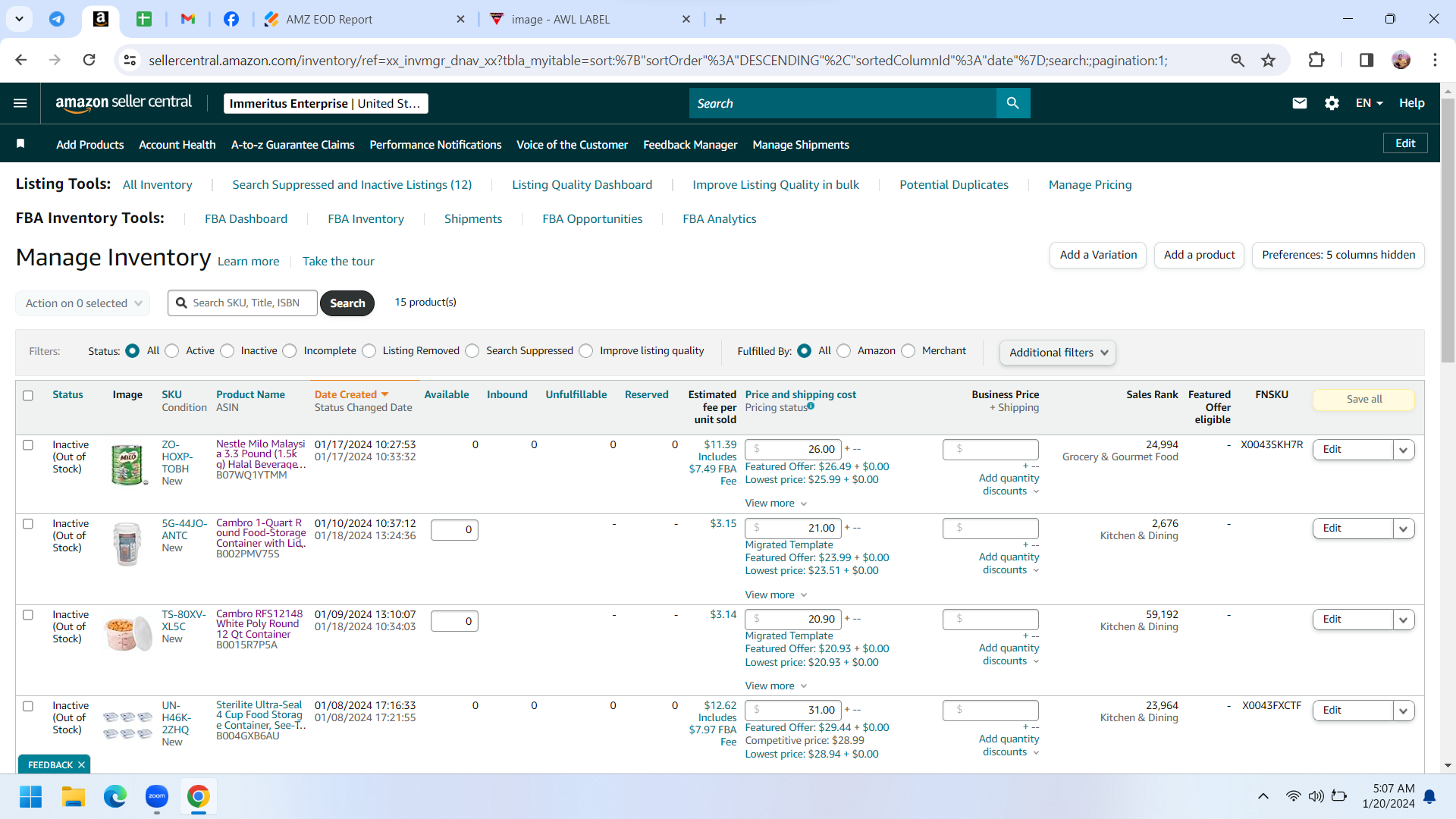The height and width of the screenshot is (819, 1456).
Task: Open the notification bell in the system tray
Action: coord(1429,796)
